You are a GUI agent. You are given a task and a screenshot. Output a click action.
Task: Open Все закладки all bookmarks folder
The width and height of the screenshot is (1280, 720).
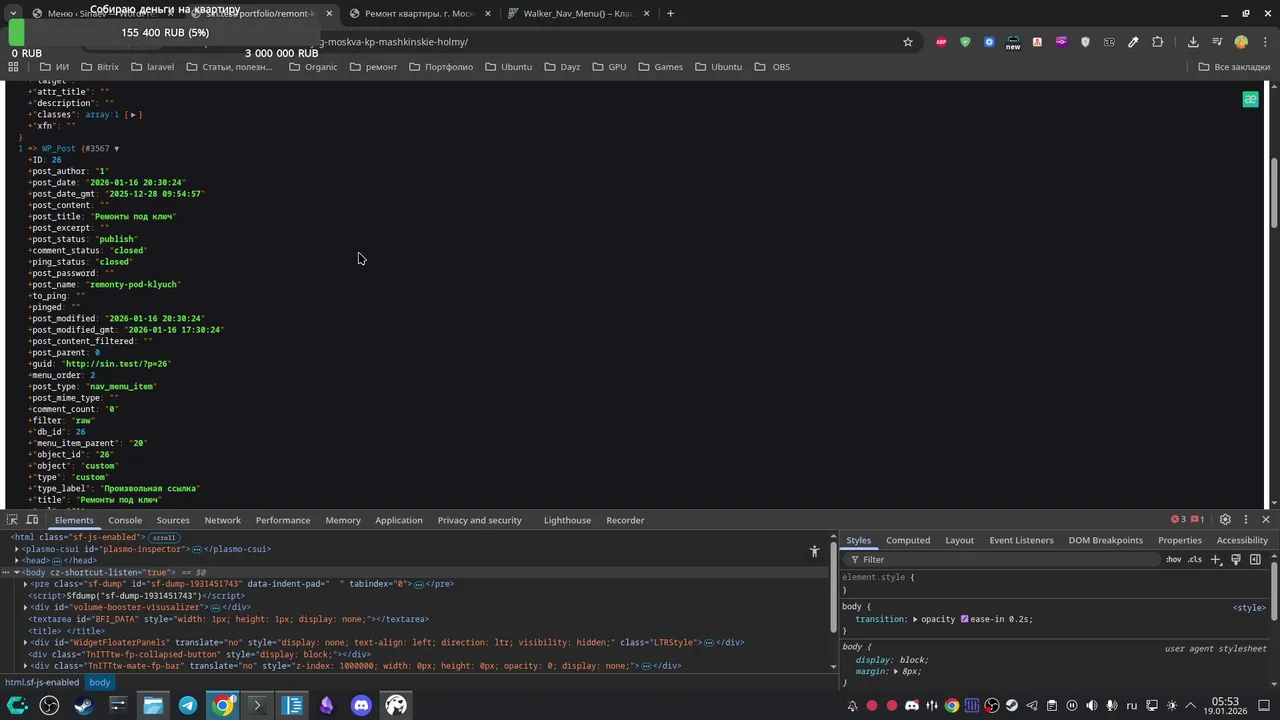1234,67
